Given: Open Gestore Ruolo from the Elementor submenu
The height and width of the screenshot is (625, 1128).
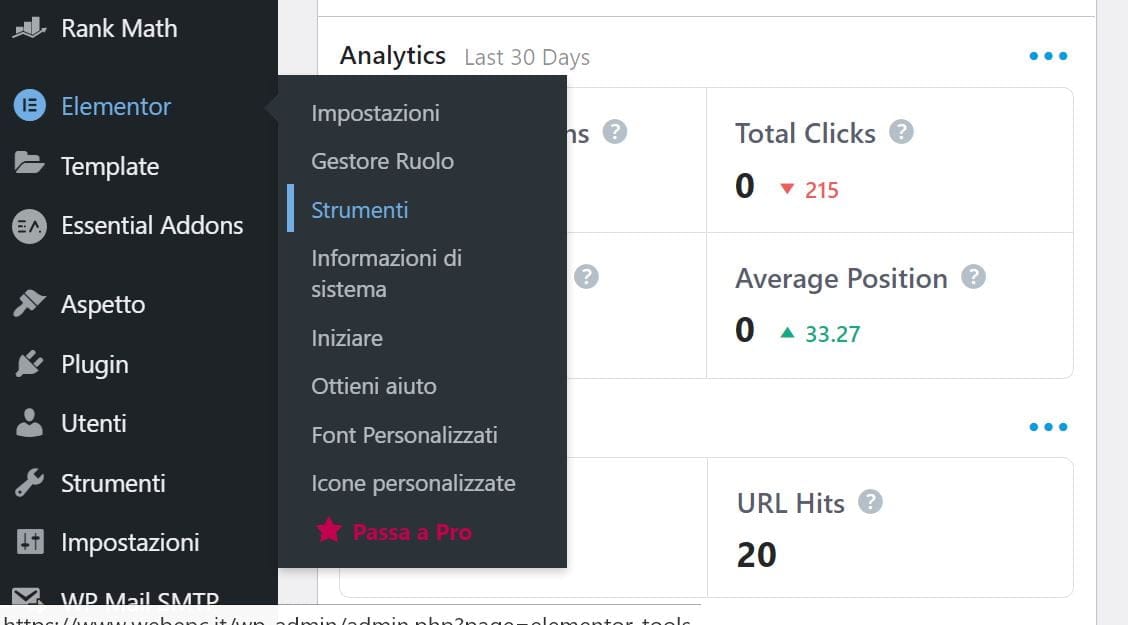Looking at the screenshot, I should click(x=382, y=161).
